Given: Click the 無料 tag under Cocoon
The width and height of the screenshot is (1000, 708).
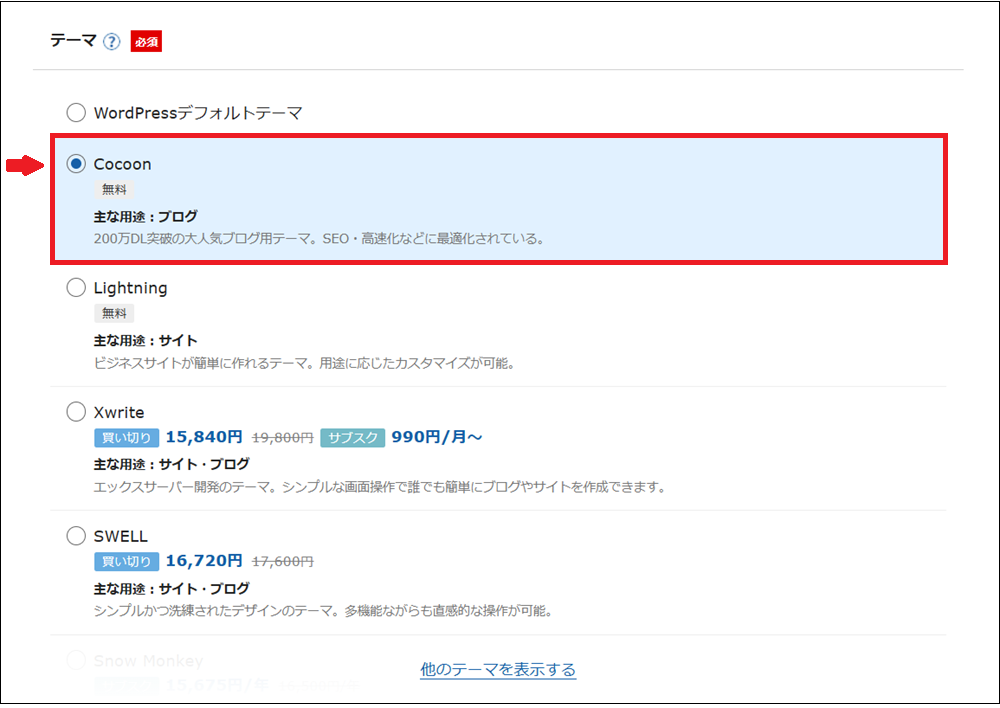Looking at the screenshot, I should (114, 189).
